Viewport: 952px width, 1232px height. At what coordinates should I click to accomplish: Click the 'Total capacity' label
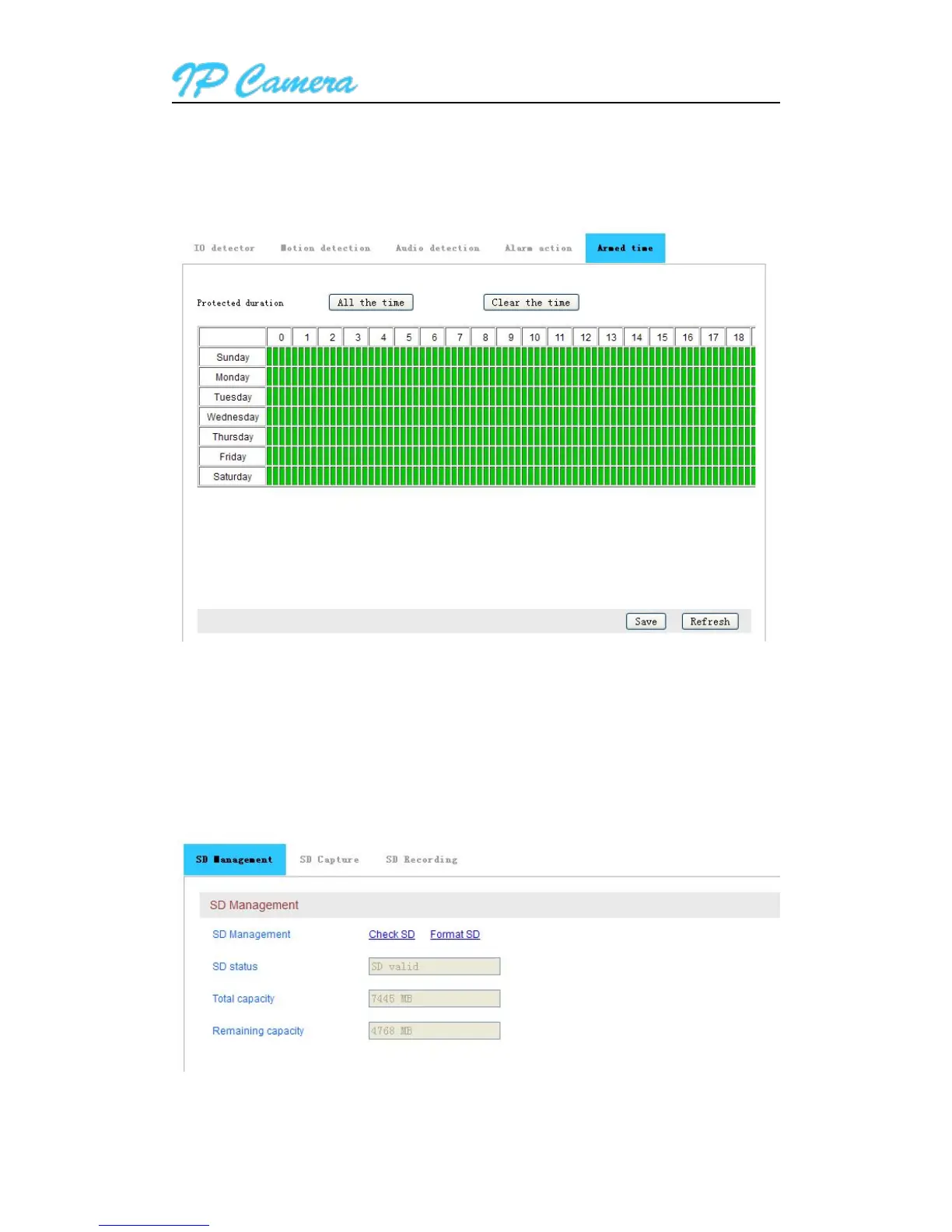[243, 999]
